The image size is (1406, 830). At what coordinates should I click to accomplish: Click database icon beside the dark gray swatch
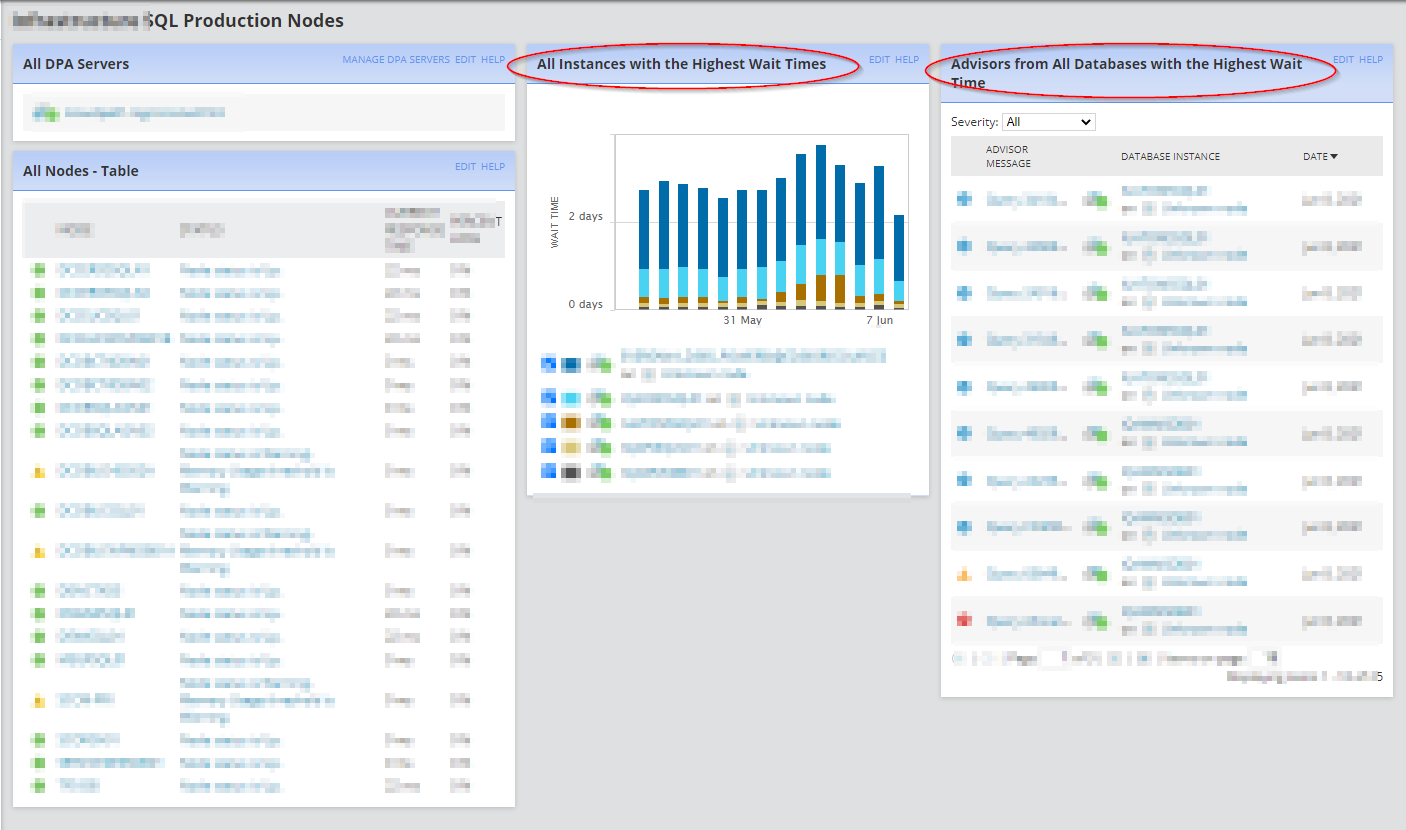coord(599,471)
